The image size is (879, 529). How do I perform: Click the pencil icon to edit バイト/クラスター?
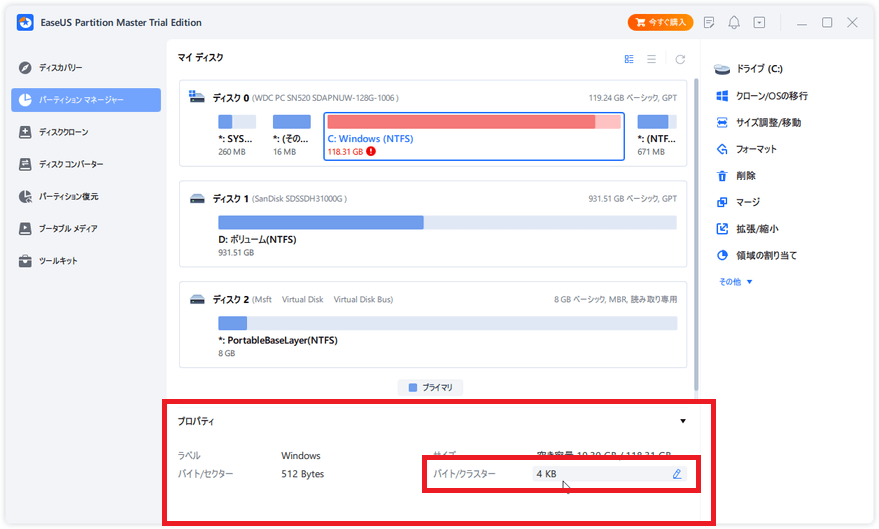pyautogui.click(x=677, y=474)
